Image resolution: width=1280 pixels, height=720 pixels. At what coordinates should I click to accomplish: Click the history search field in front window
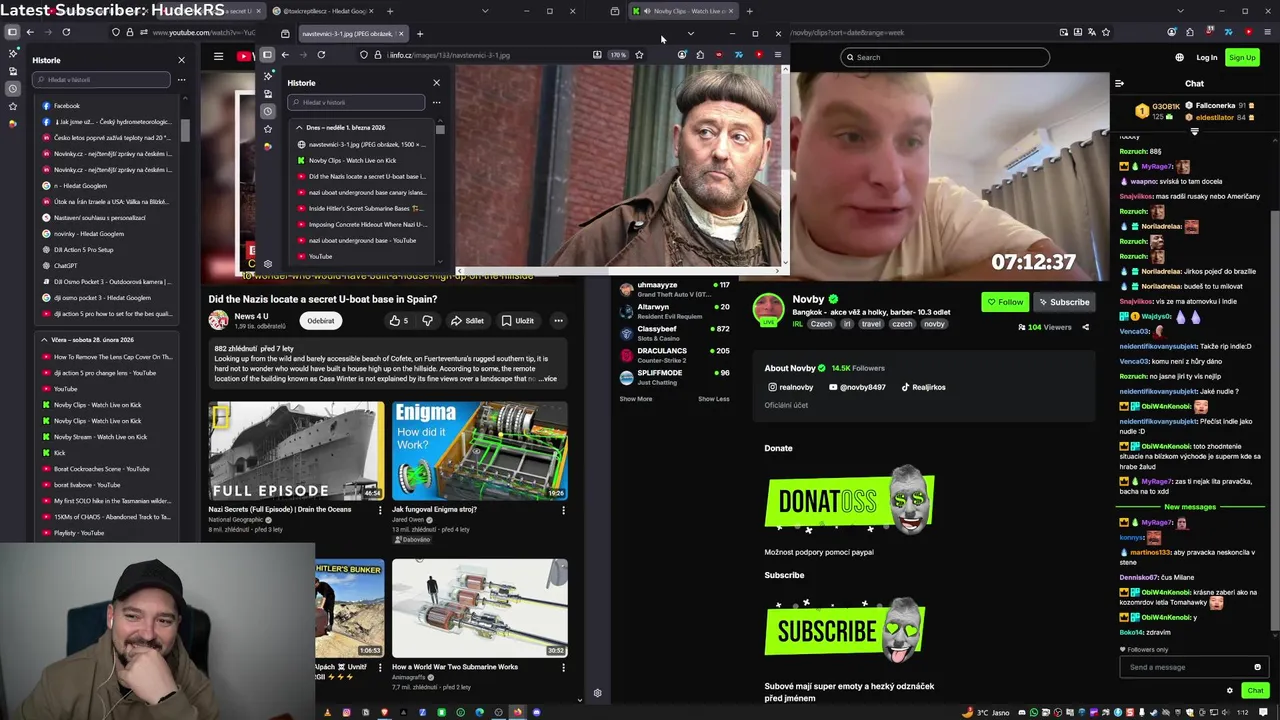(x=356, y=102)
